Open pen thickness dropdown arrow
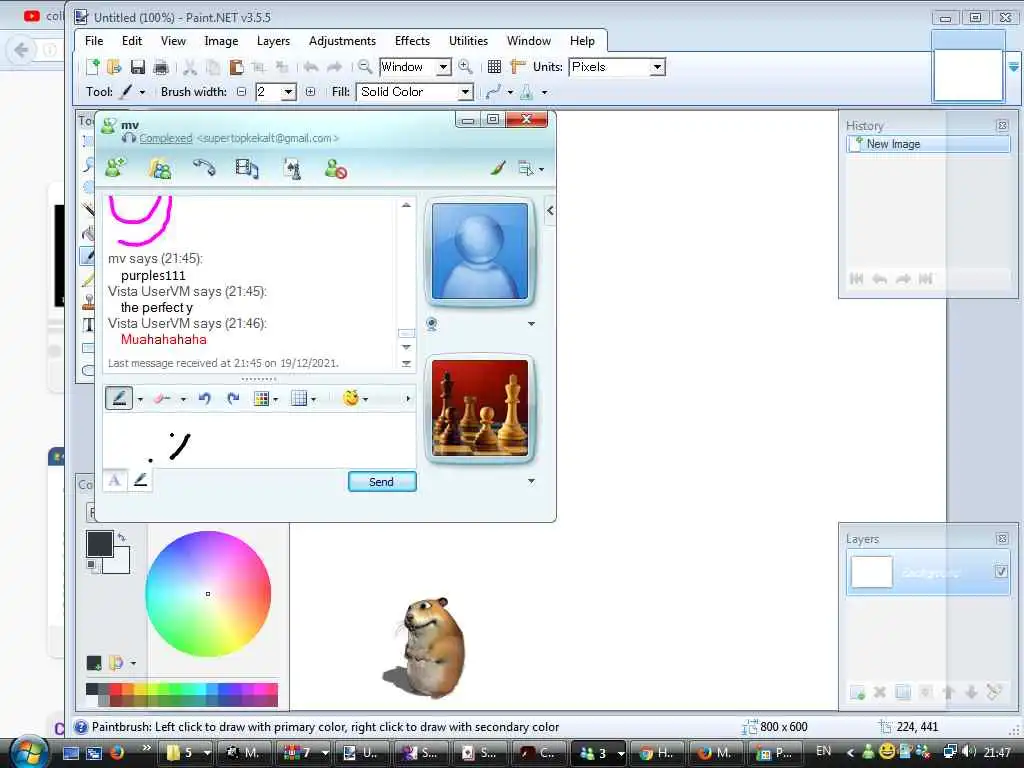Viewport: 1024px width, 768px height. [140, 399]
